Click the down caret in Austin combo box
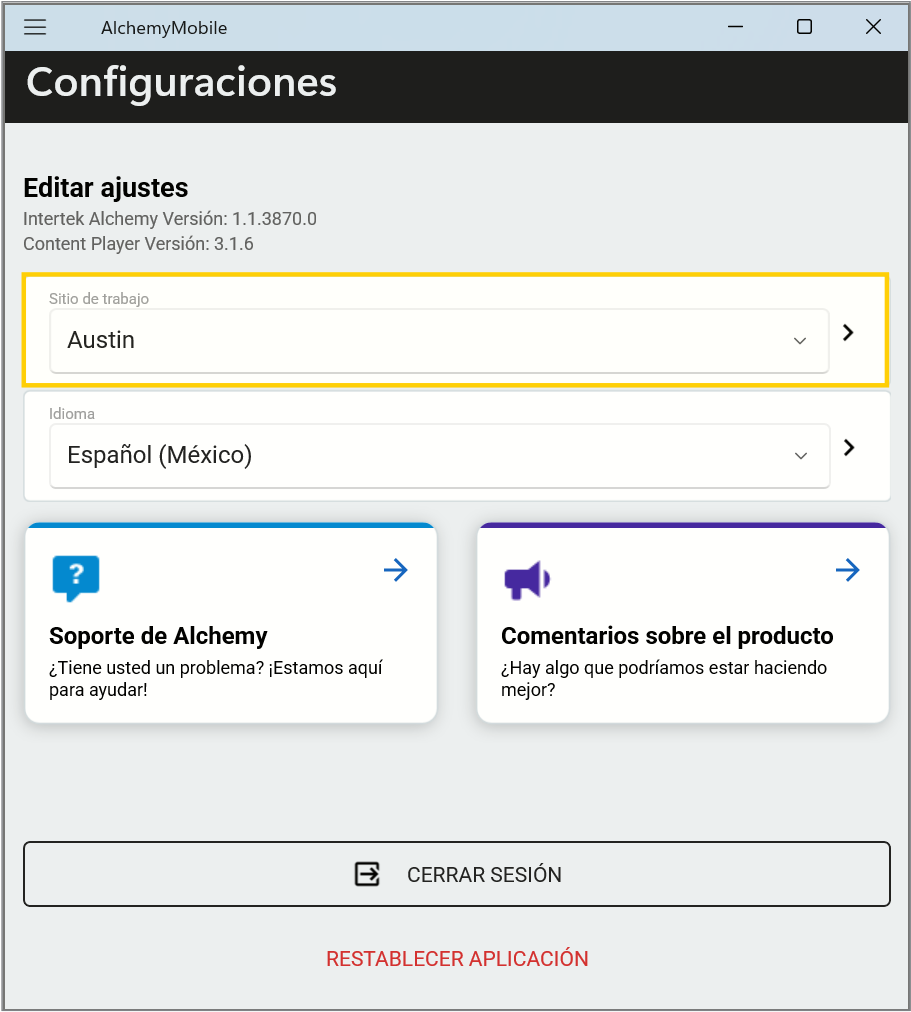 (800, 341)
